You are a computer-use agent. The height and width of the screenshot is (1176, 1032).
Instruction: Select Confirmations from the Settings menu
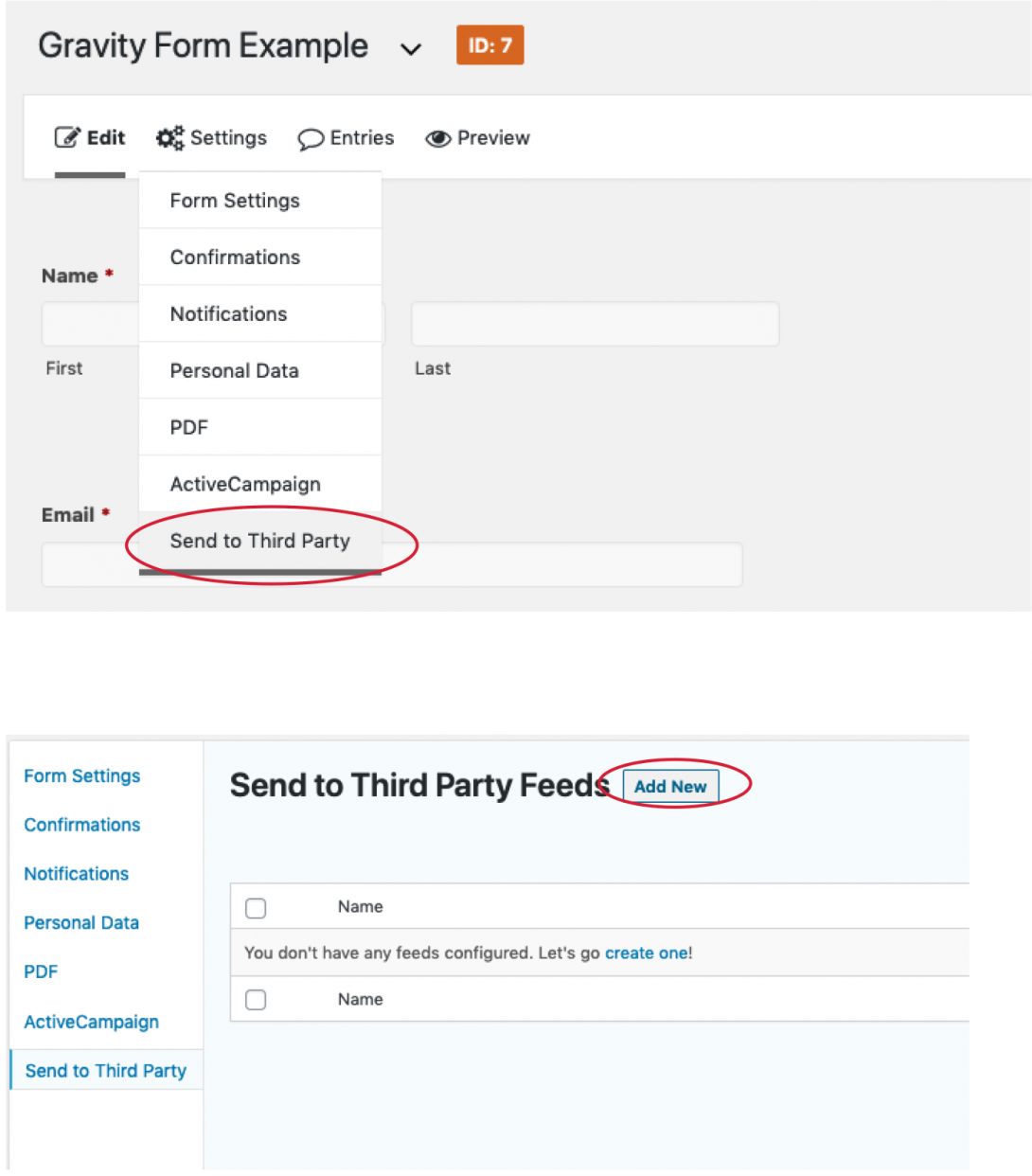click(235, 257)
